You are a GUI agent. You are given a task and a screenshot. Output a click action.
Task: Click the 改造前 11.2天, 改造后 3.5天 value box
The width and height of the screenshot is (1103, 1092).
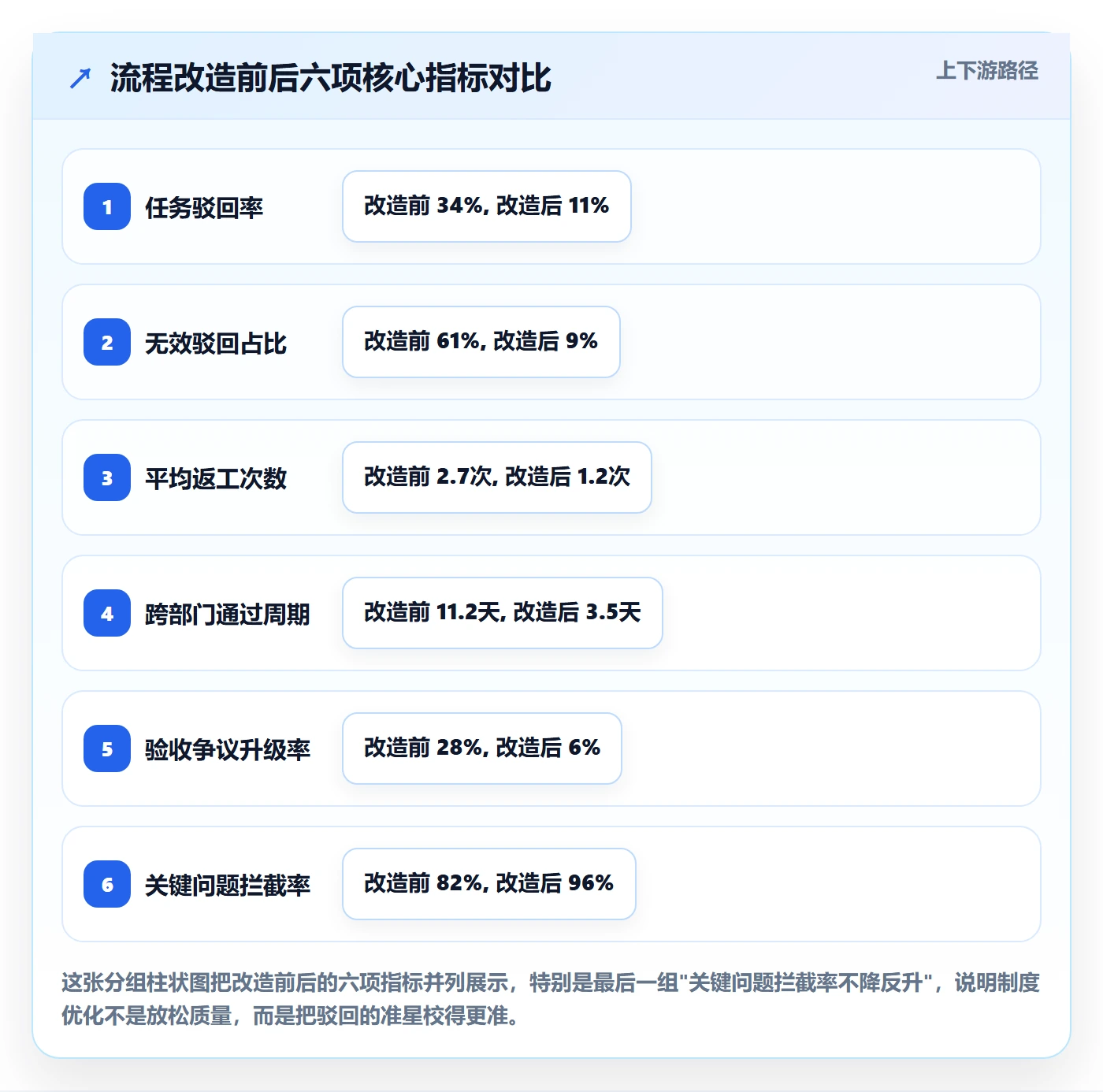pos(503,613)
